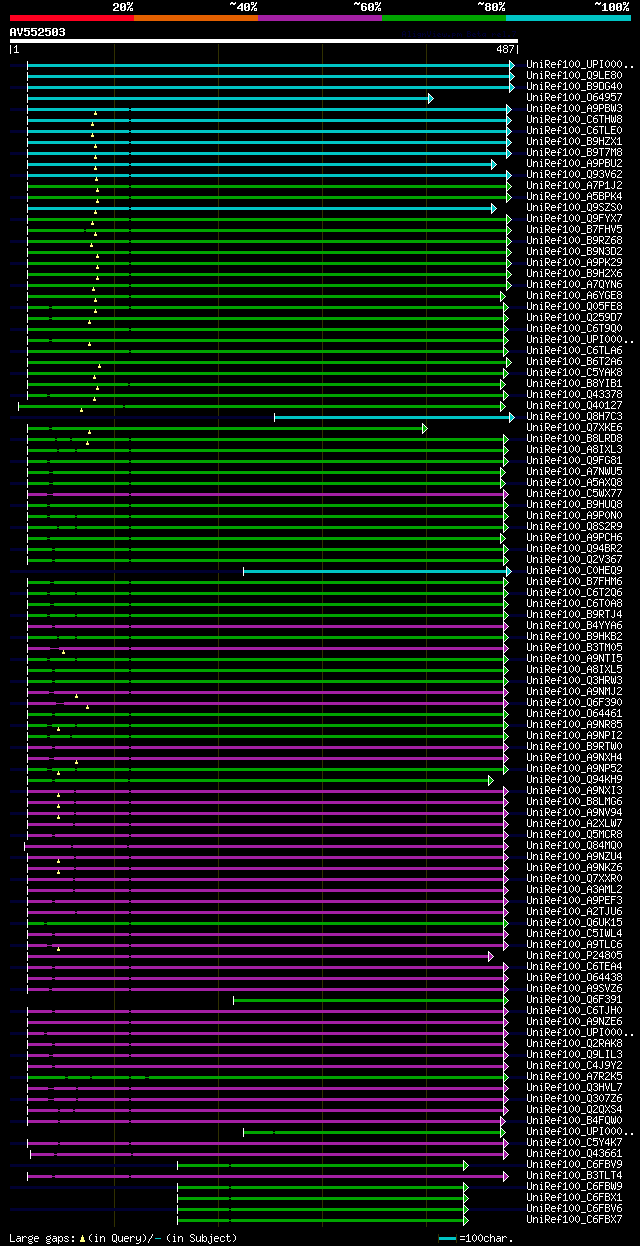Select the UniRef100_Q7XKE6 label
640x1246 pixels.
574,427
